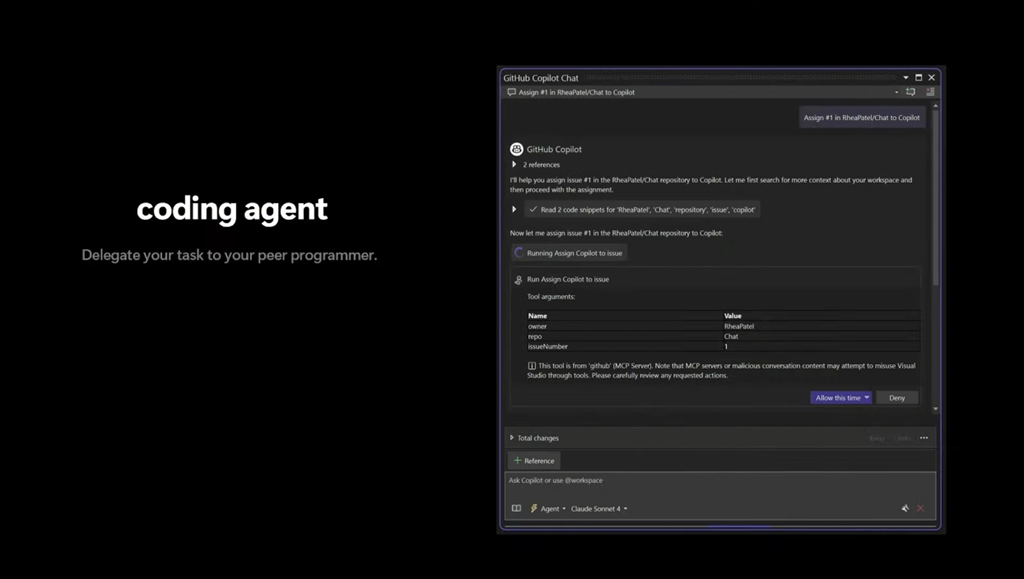Open the tools selection wrench icon
Screen dimensions: 1024x579
pyautogui.click(x=905, y=509)
